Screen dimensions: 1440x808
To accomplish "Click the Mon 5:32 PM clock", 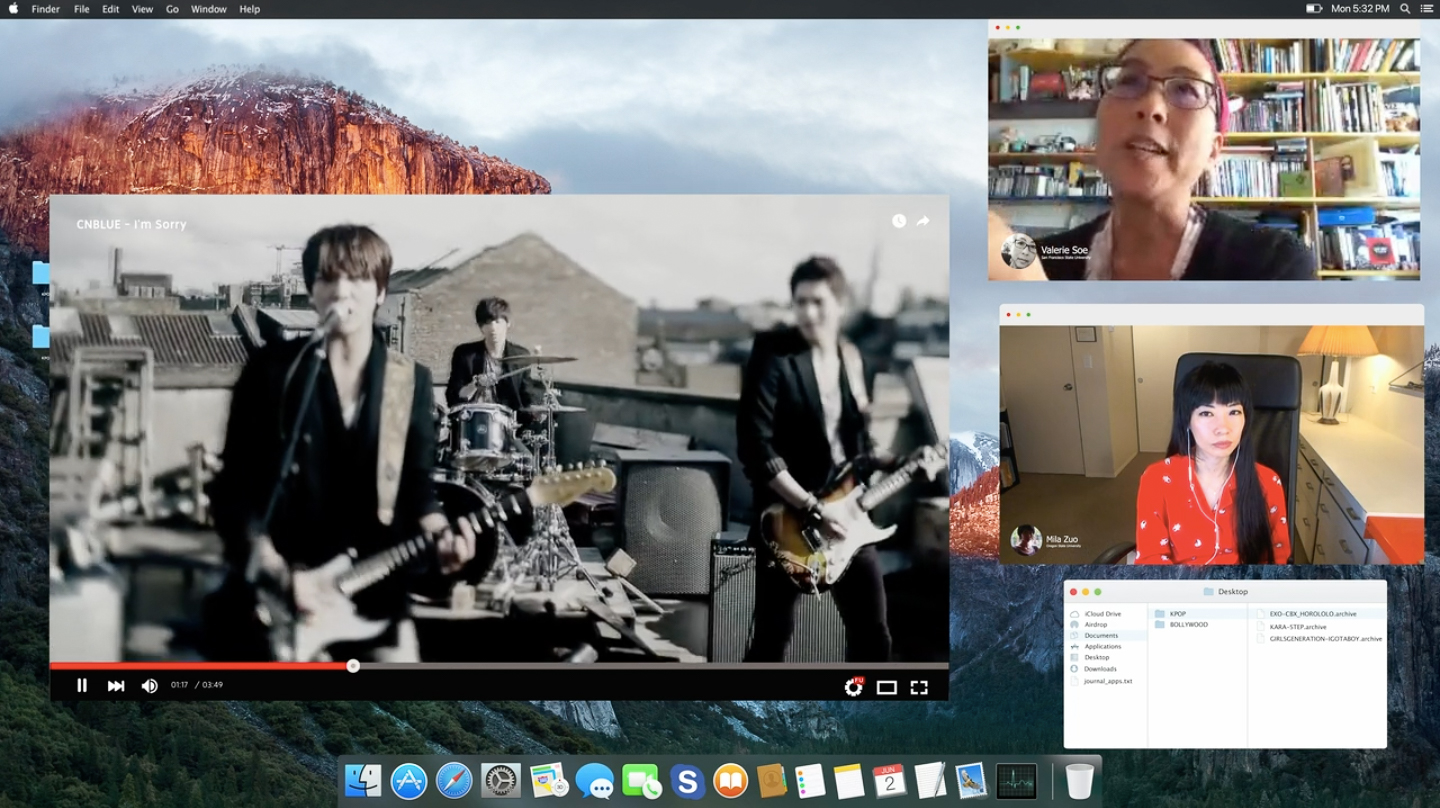I will point(1360,9).
